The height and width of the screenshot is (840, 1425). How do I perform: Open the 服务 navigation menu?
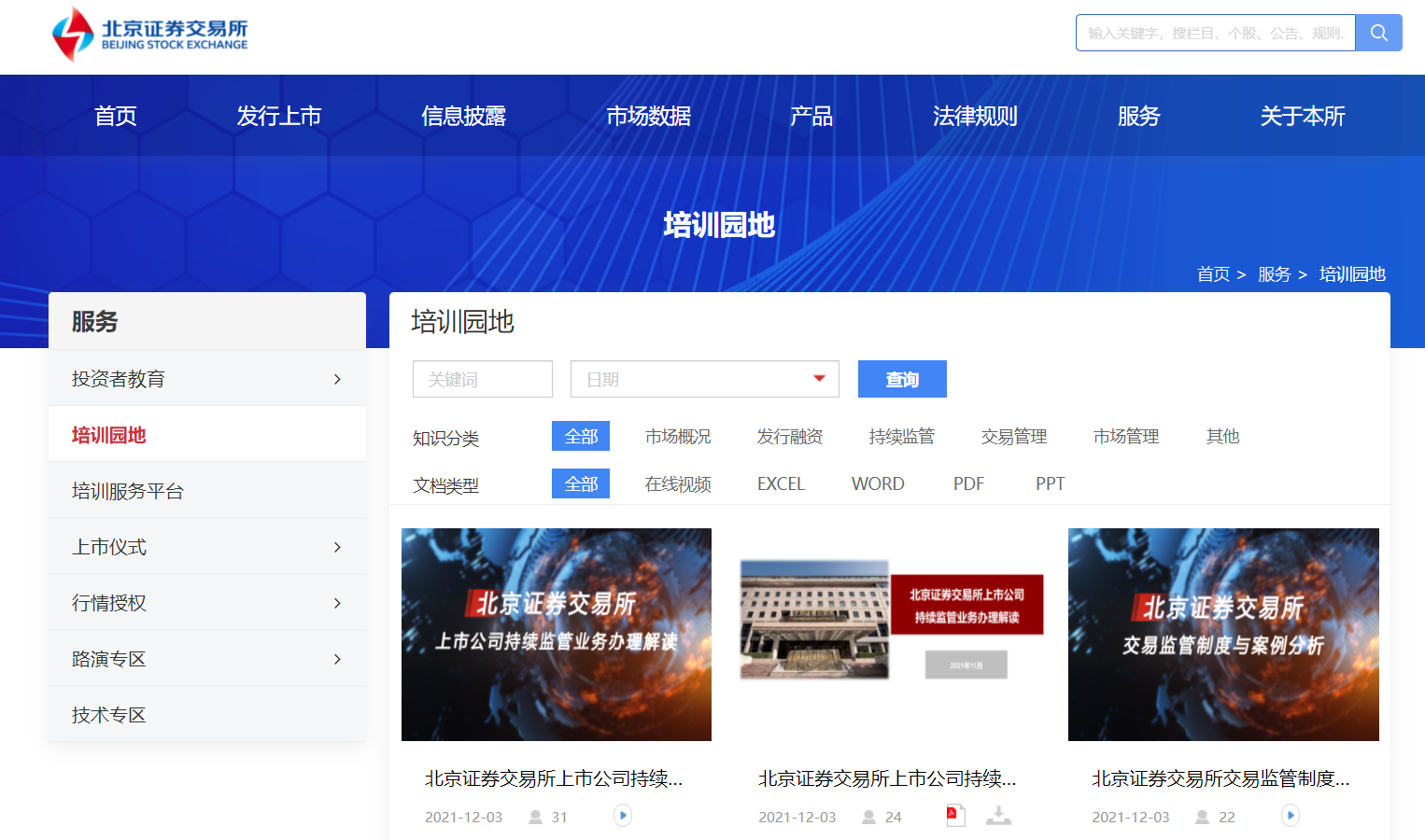[x=1138, y=116]
